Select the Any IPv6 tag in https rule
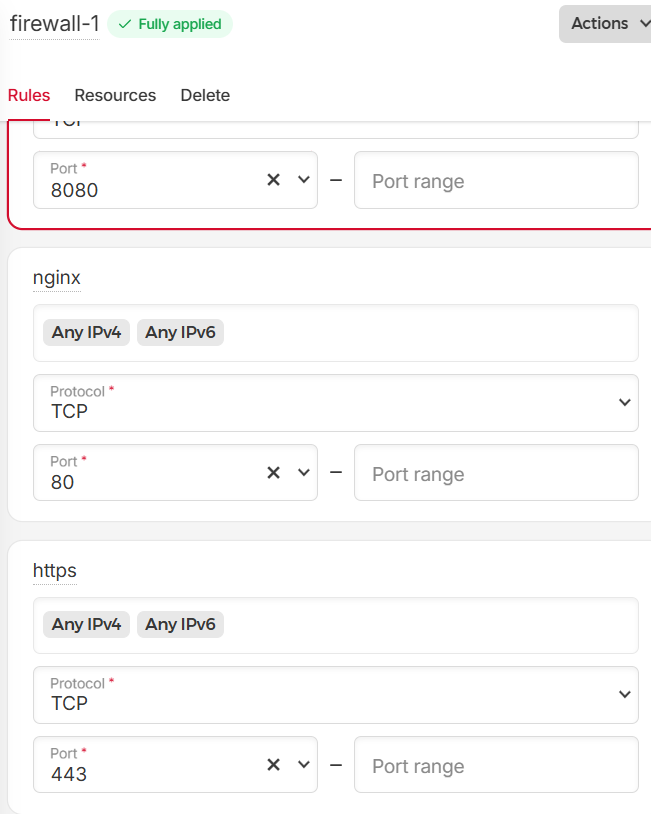Screen dimensions: 651x814 click(x=180, y=624)
